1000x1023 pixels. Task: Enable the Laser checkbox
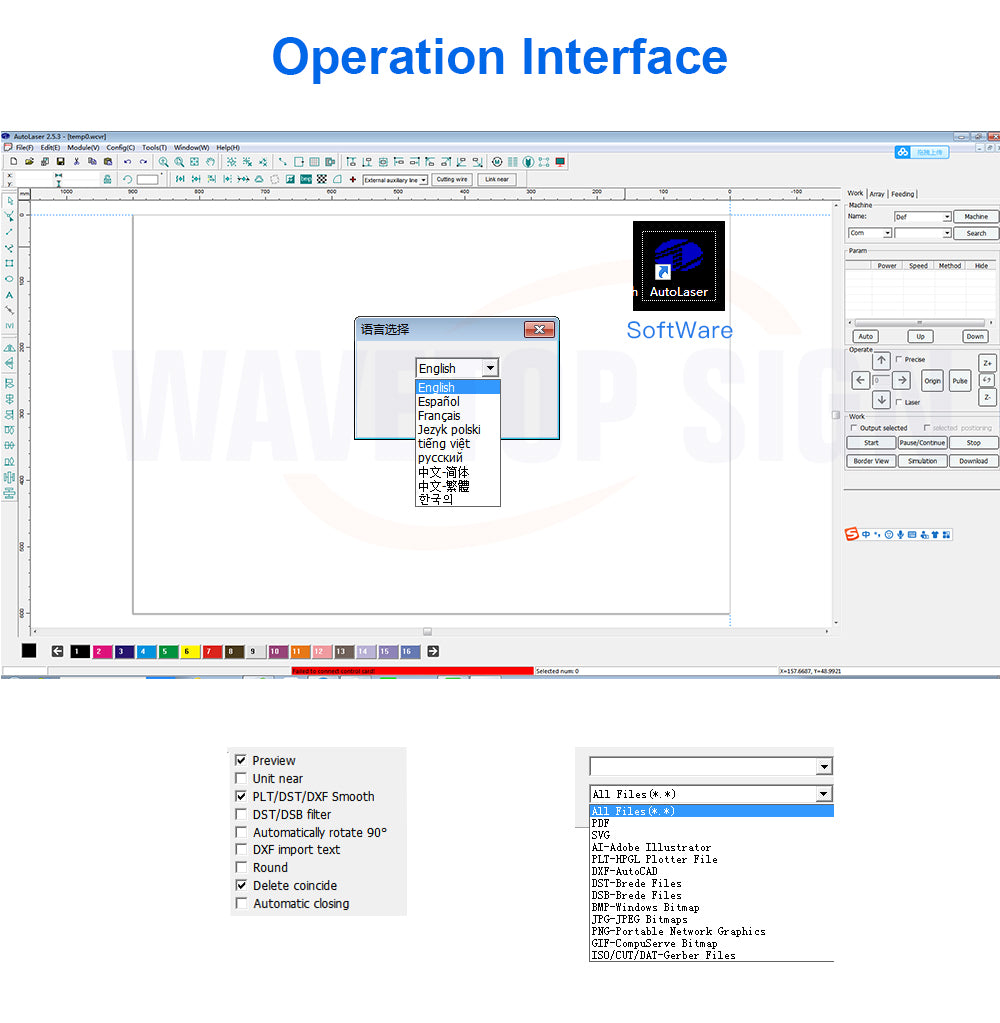(x=899, y=402)
